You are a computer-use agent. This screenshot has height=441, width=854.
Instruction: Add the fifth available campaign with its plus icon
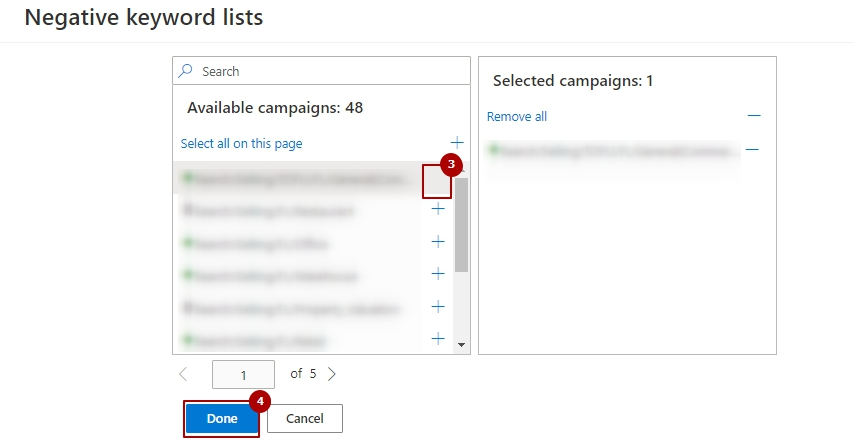click(x=438, y=307)
